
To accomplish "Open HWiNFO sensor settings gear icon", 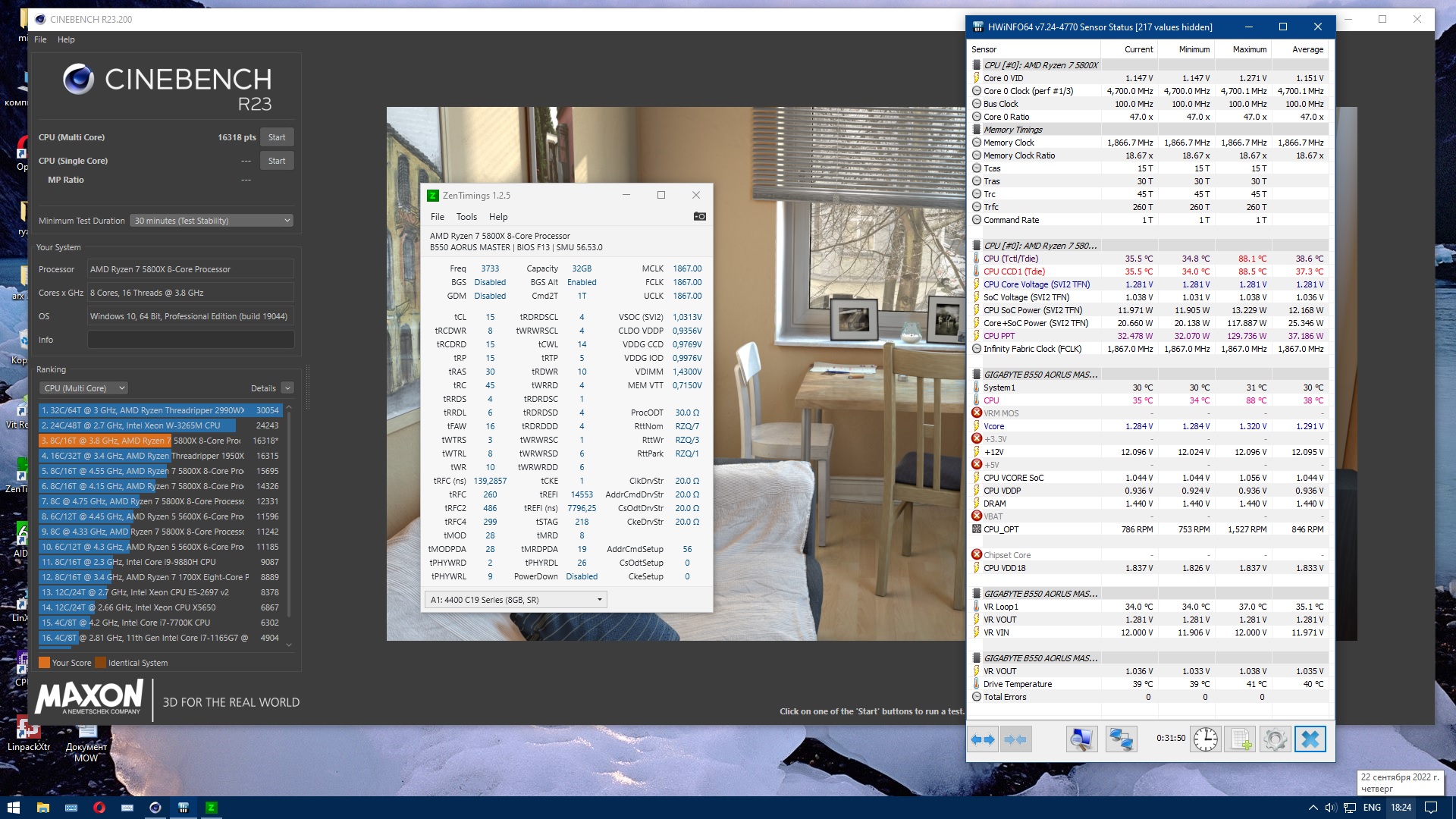I will point(1275,739).
